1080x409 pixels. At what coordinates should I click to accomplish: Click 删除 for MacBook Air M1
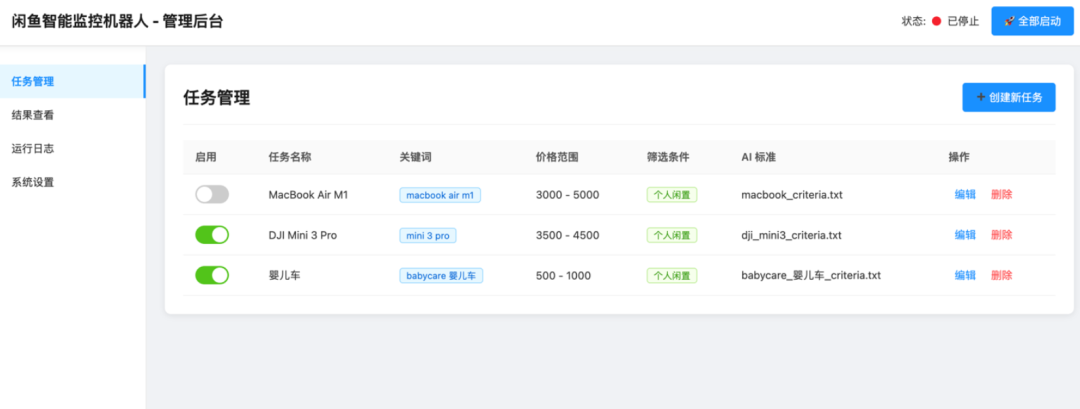click(1001, 195)
